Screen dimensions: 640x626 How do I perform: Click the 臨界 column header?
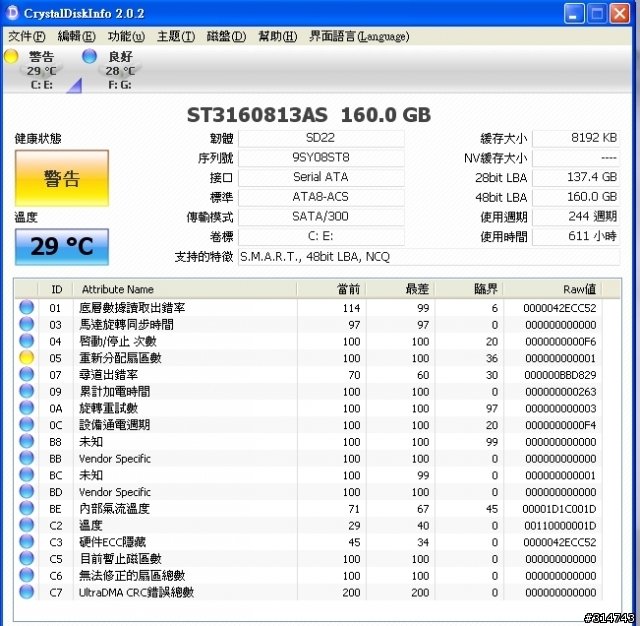[x=469, y=289]
